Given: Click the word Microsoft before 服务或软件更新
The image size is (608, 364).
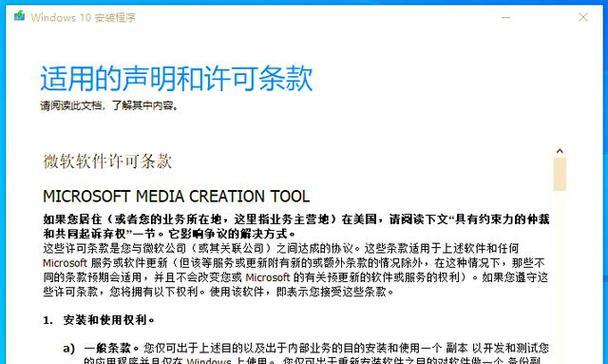Looking at the screenshot, I should 65,263.
